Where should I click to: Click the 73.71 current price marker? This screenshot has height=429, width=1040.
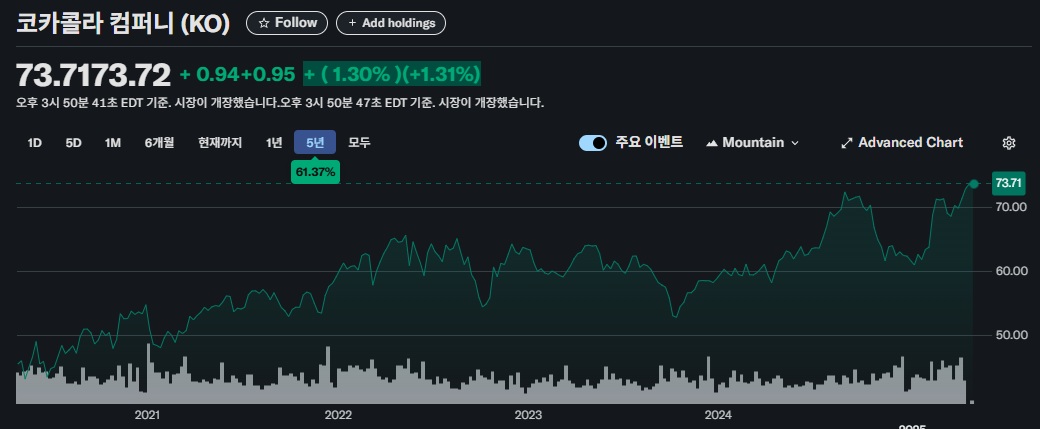coord(1008,183)
